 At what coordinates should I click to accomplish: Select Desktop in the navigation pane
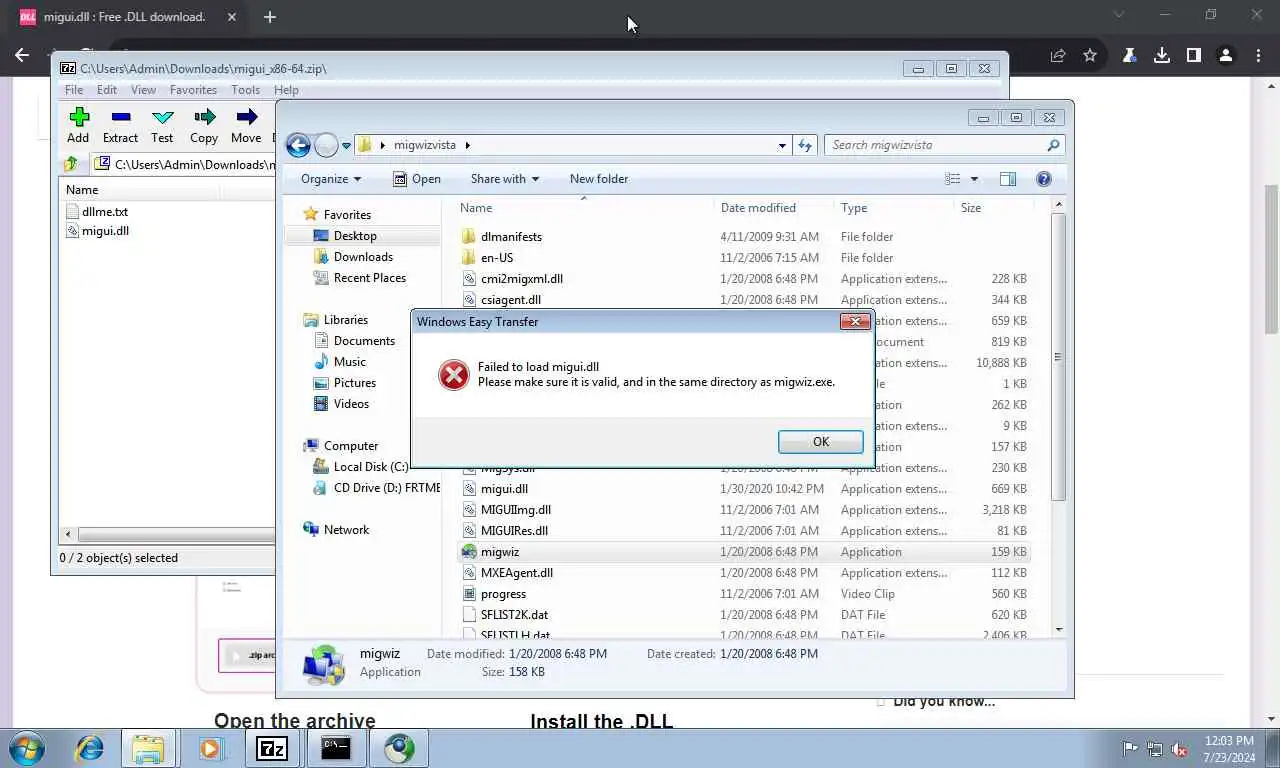tap(355, 236)
